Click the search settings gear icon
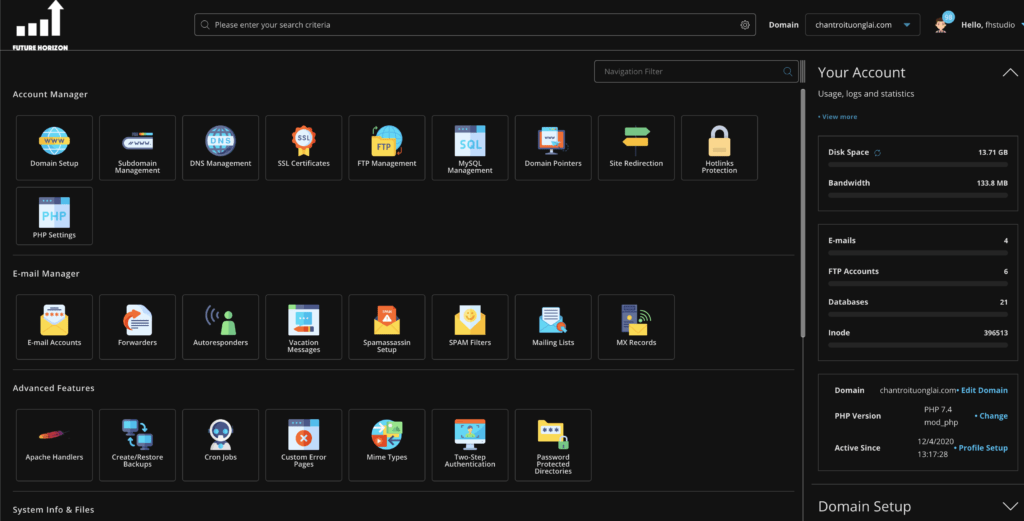Screen dimensions: 1024x521 [x=745, y=25]
